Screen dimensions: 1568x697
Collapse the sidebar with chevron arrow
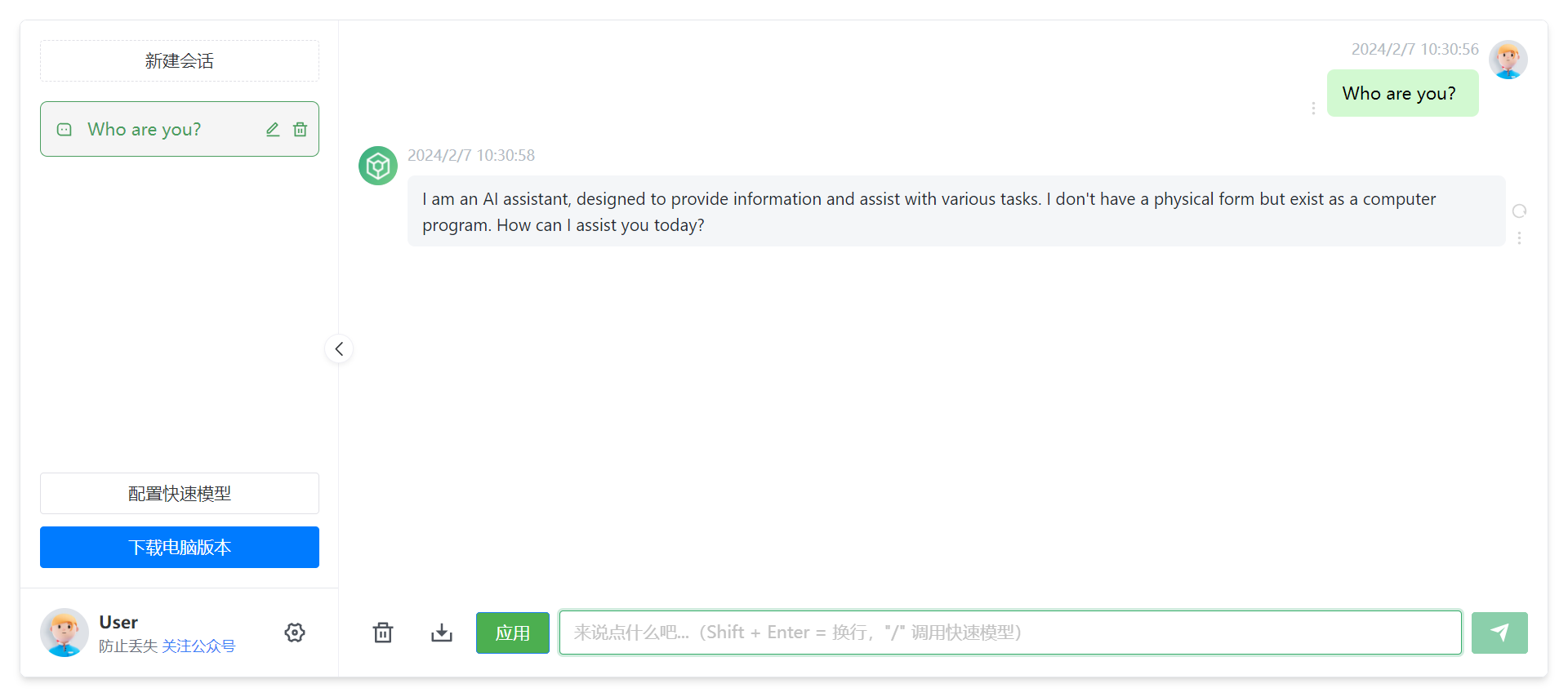tap(339, 349)
